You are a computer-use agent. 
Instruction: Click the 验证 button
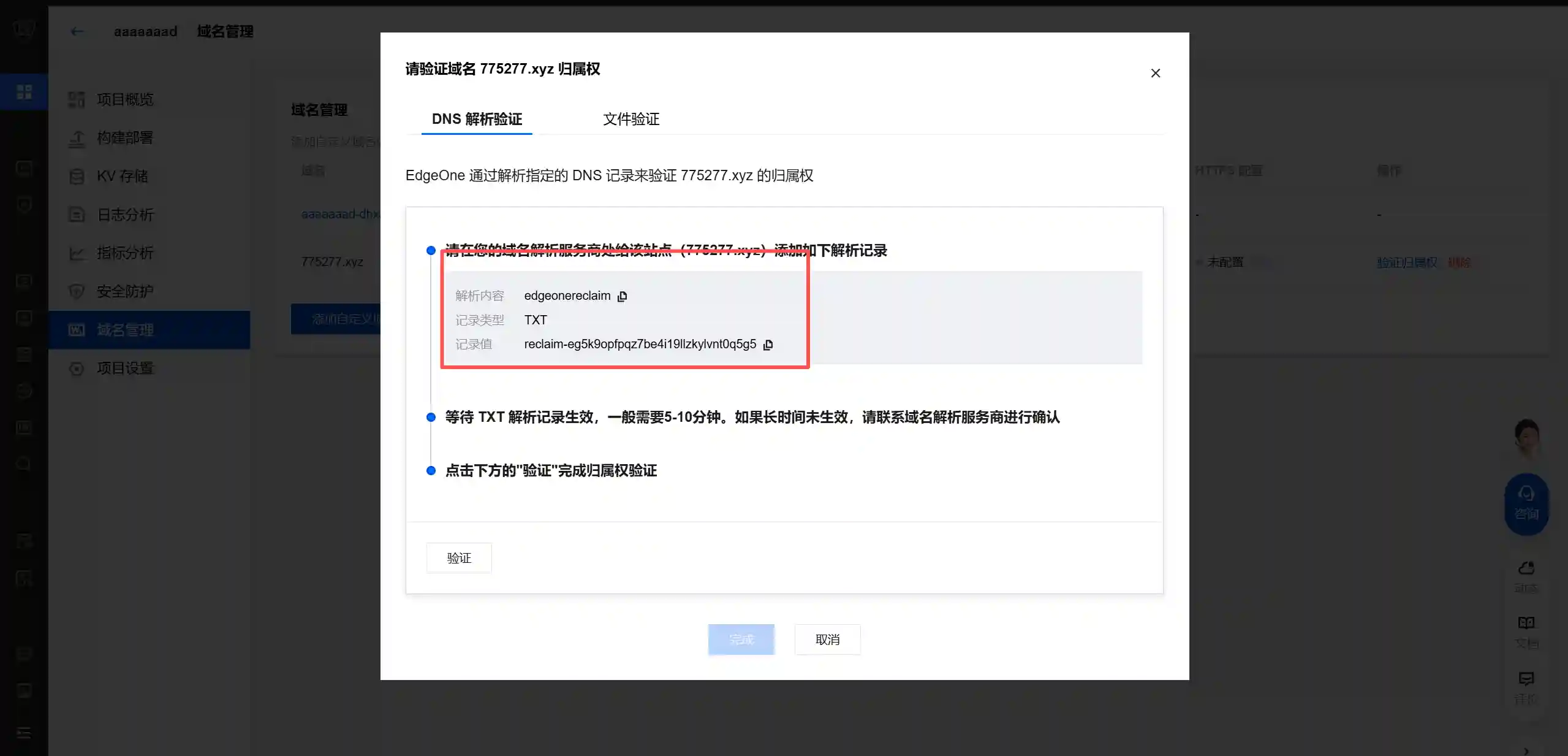click(x=459, y=558)
